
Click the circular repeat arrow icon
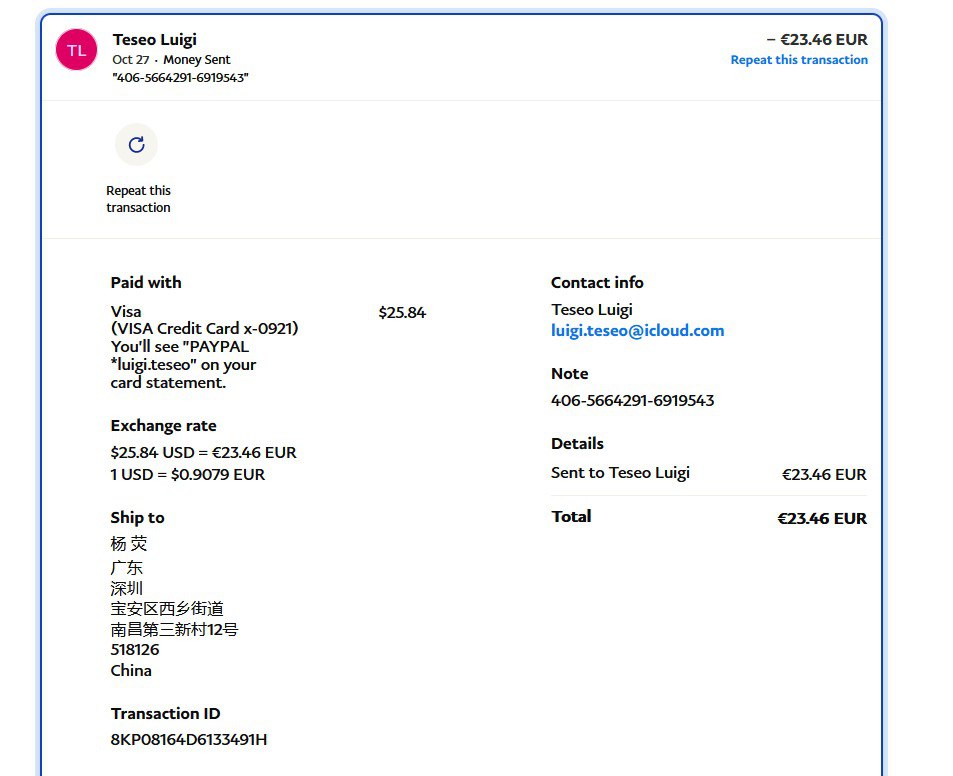coord(136,145)
